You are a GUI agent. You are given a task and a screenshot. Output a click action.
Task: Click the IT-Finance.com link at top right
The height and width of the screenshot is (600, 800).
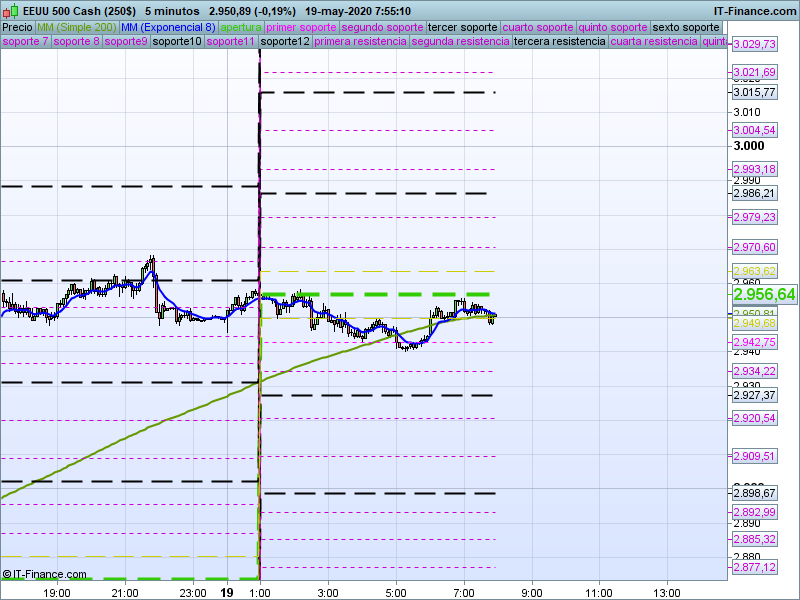pyautogui.click(x=754, y=11)
